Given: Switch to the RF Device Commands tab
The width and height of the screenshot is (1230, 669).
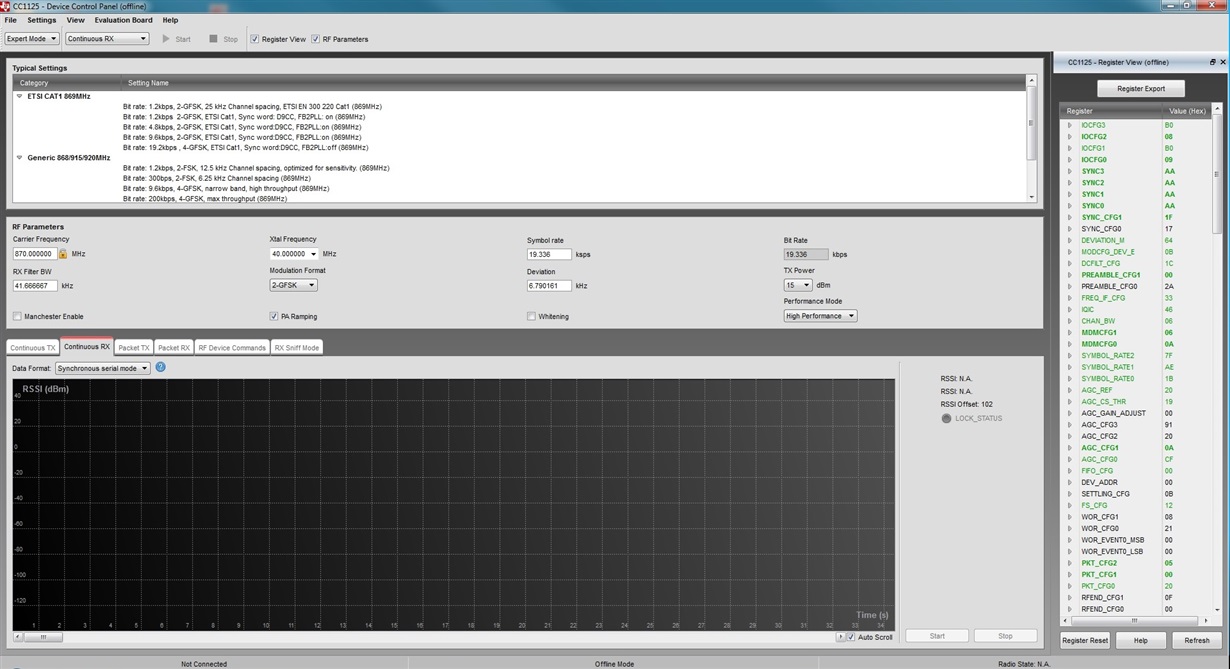Looking at the screenshot, I should [232, 347].
